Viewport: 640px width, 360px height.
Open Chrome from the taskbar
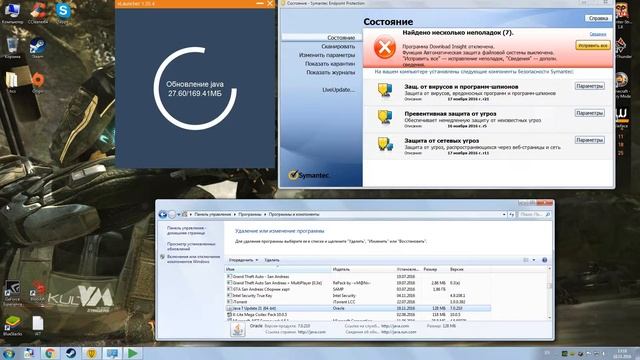(x=50, y=353)
